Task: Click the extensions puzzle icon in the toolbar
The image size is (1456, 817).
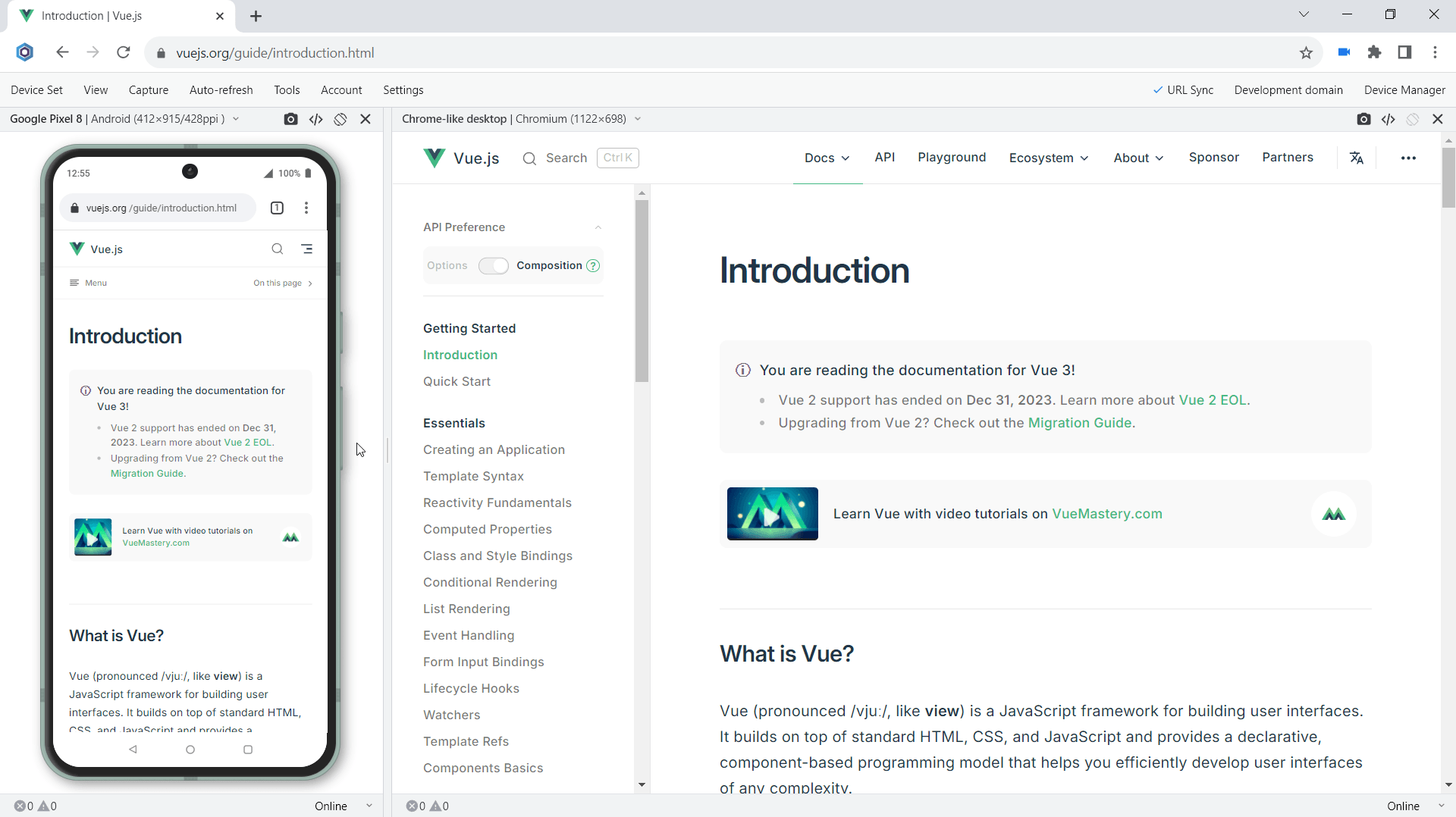Action: tap(1374, 52)
